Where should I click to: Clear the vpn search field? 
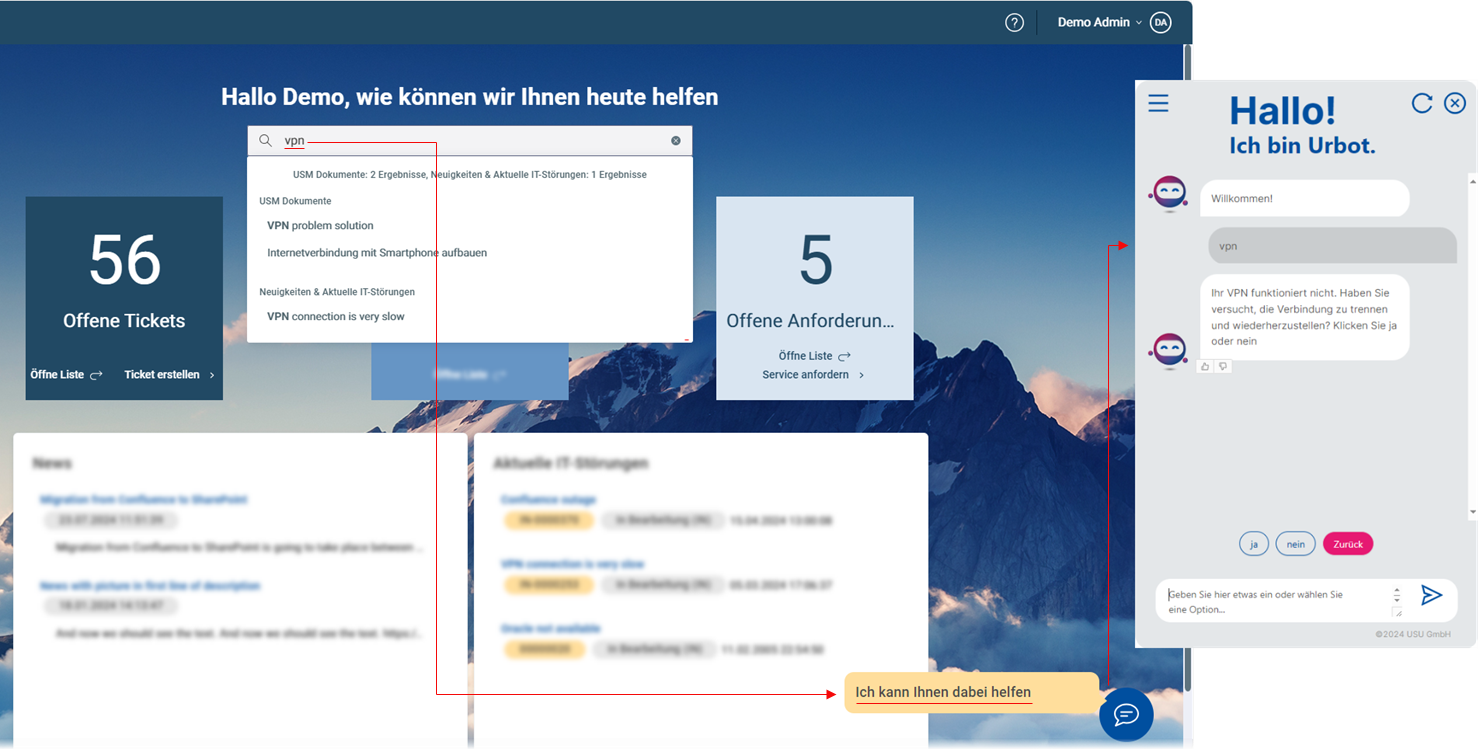(676, 141)
